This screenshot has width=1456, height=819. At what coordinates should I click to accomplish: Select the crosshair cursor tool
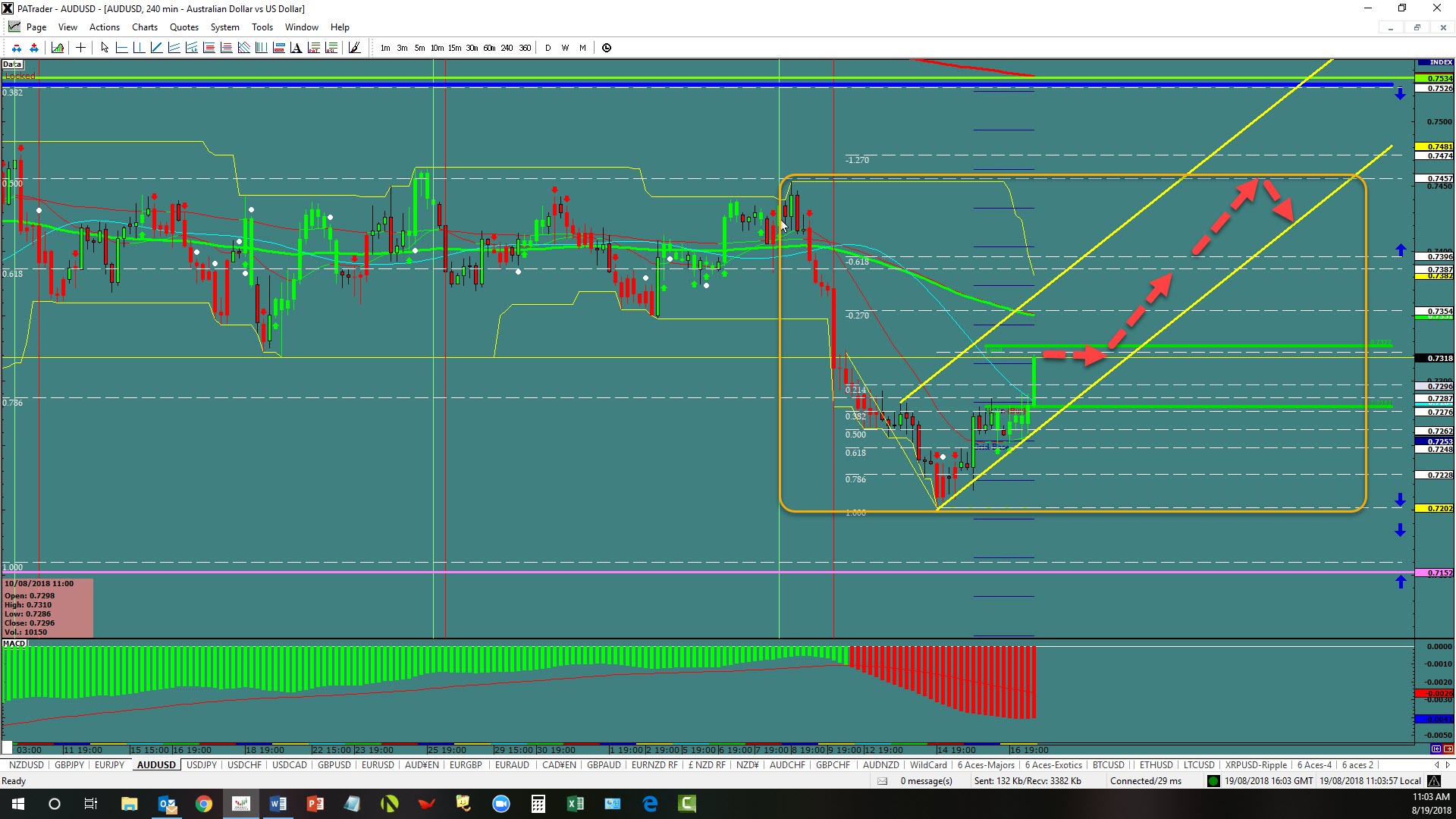click(x=80, y=48)
